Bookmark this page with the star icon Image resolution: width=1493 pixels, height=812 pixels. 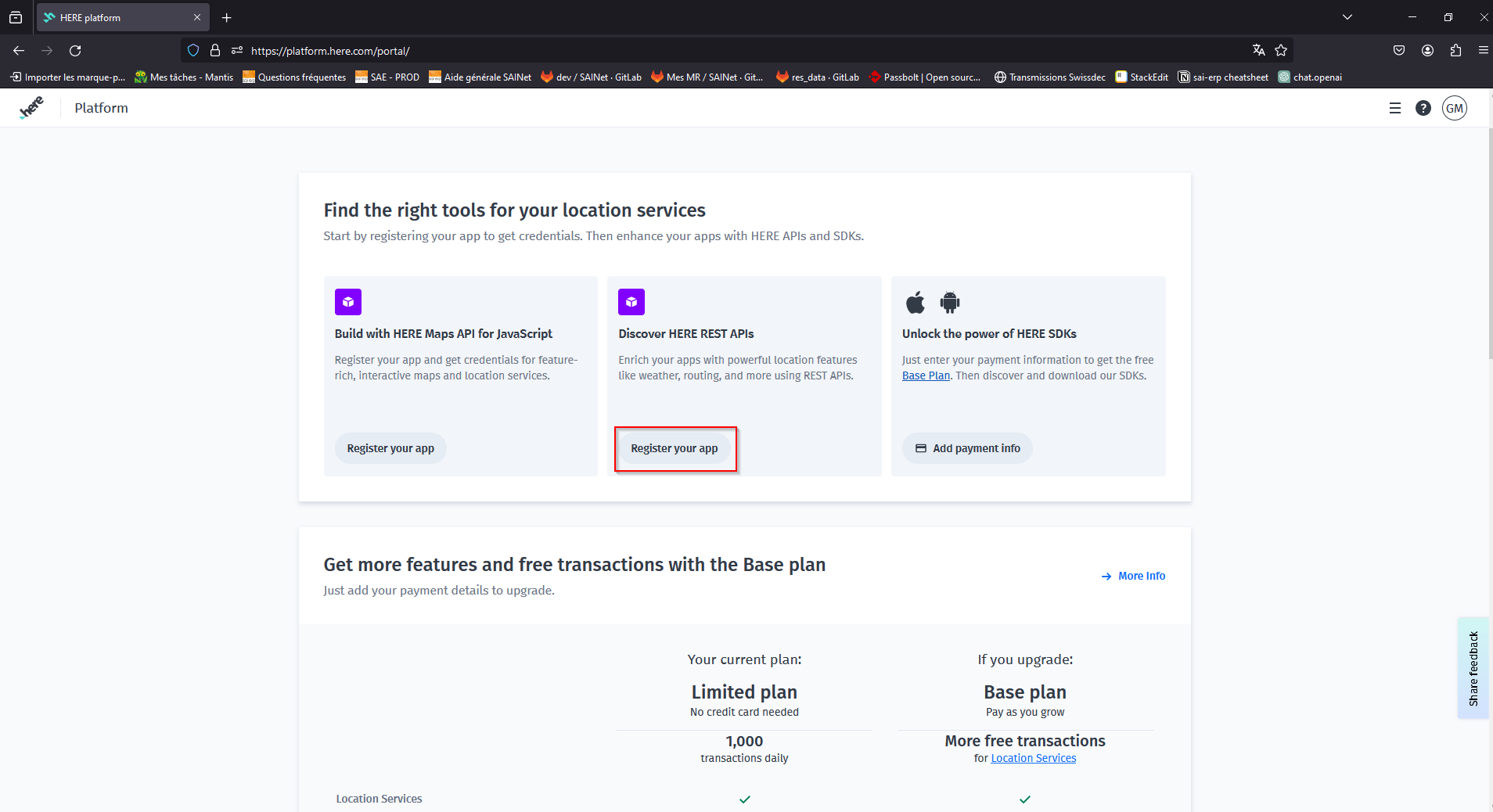(1281, 51)
